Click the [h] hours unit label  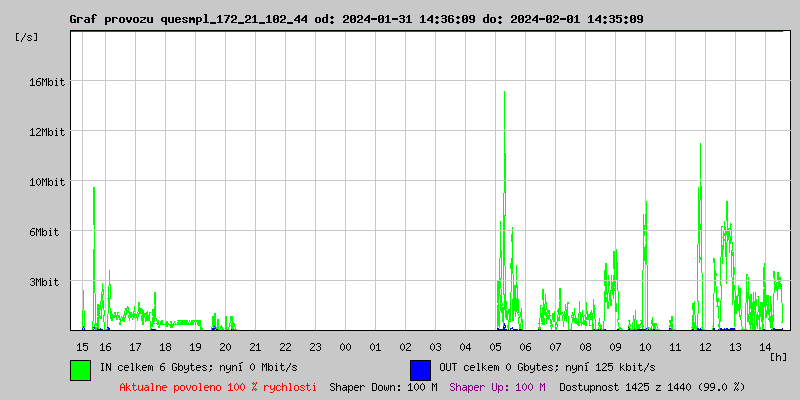coord(779,356)
